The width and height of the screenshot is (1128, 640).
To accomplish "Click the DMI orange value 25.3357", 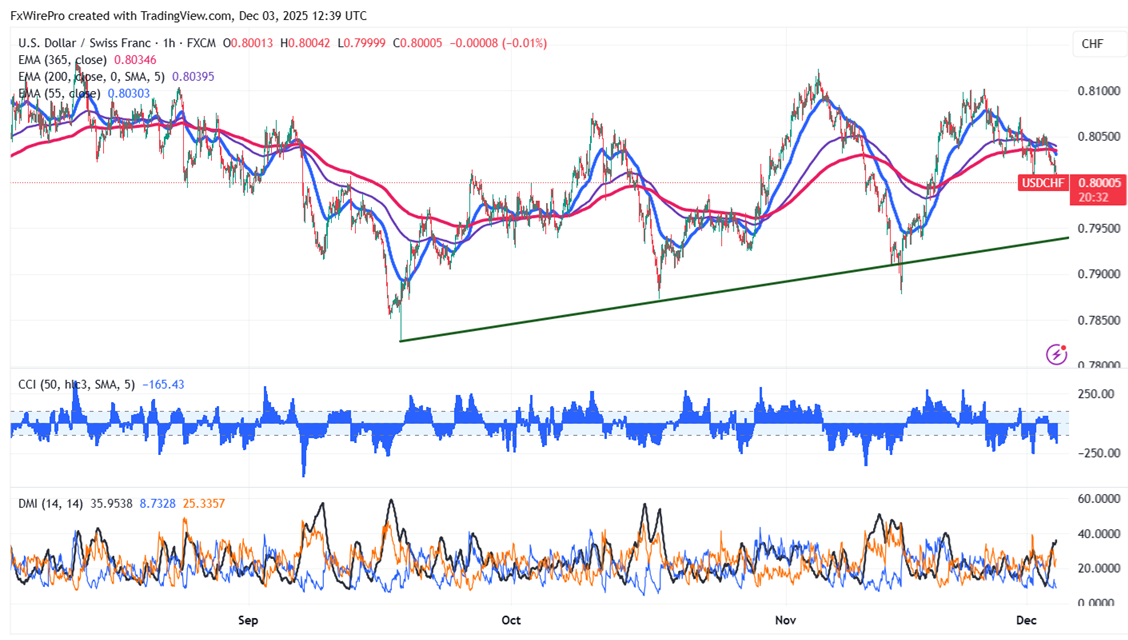I will coord(204,503).
